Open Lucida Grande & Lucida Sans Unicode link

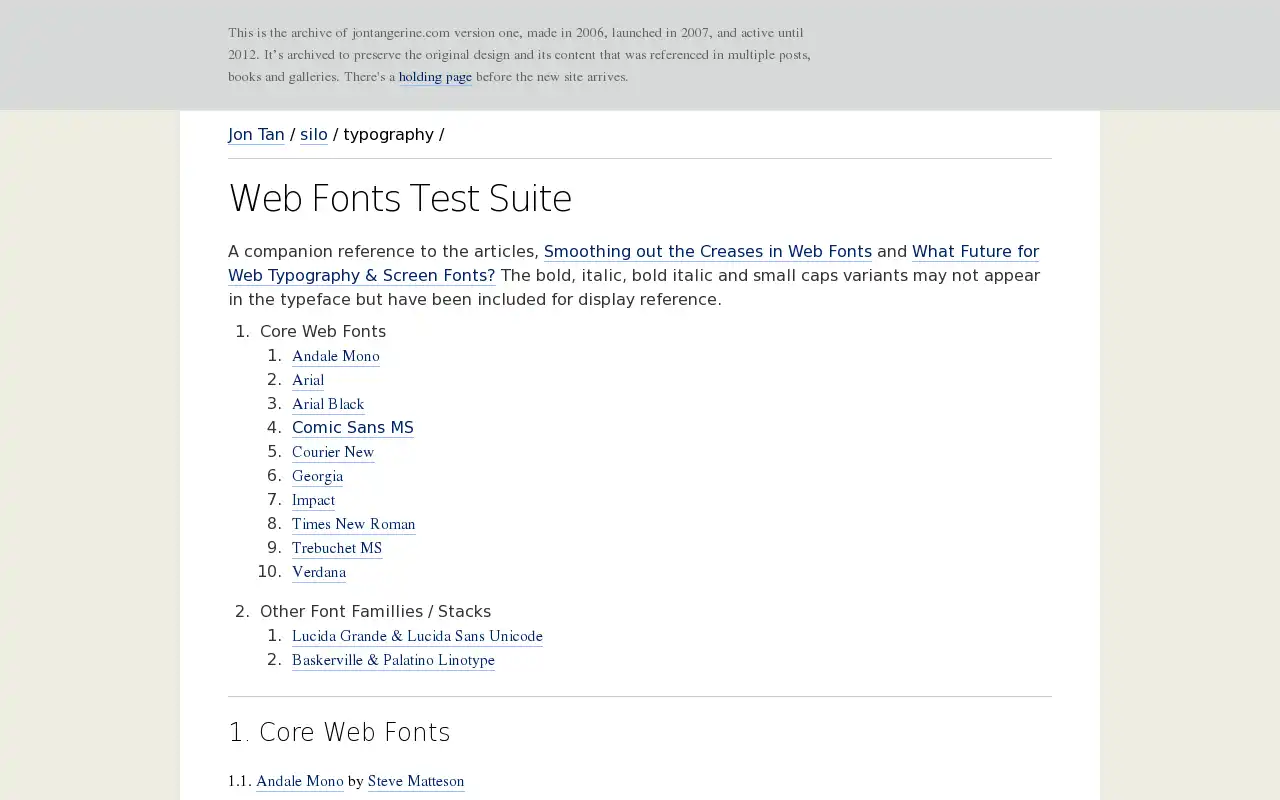pyautogui.click(x=417, y=636)
